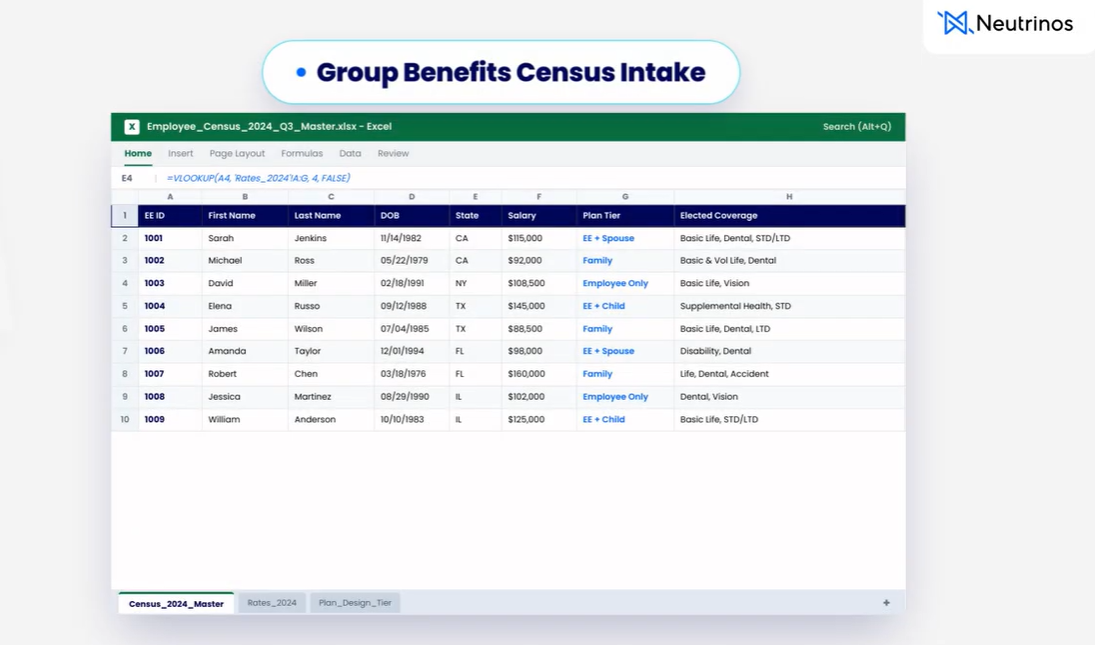Click the VLOOKUP formula bar
The image size is (1095, 645).
click(258, 178)
